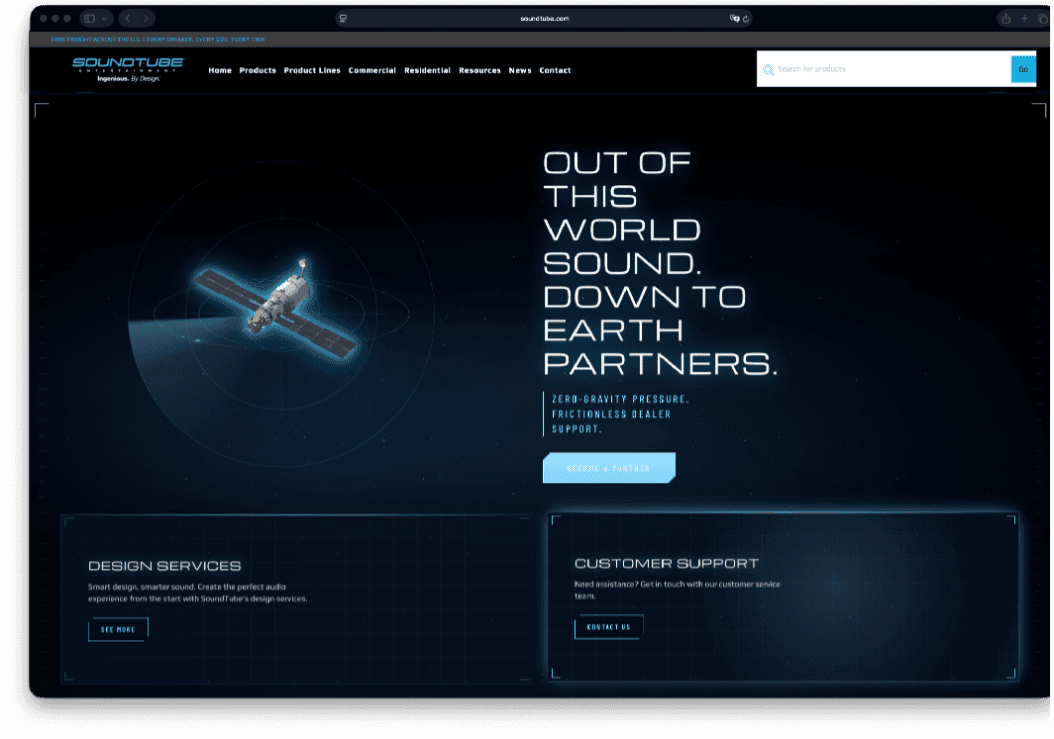
Task: Click the SoundTube Entertainment logo
Action: [128, 69]
